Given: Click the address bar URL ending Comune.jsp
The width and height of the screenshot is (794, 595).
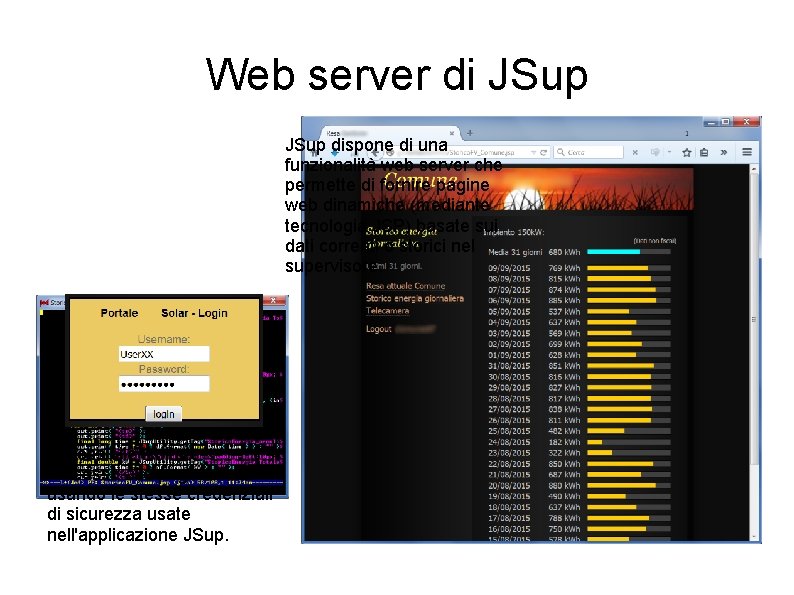Looking at the screenshot, I should pos(481,152).
